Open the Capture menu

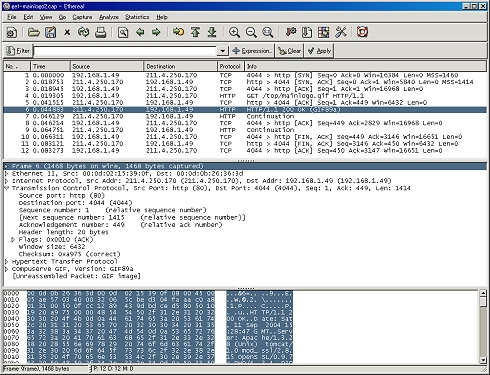[82, 17]
